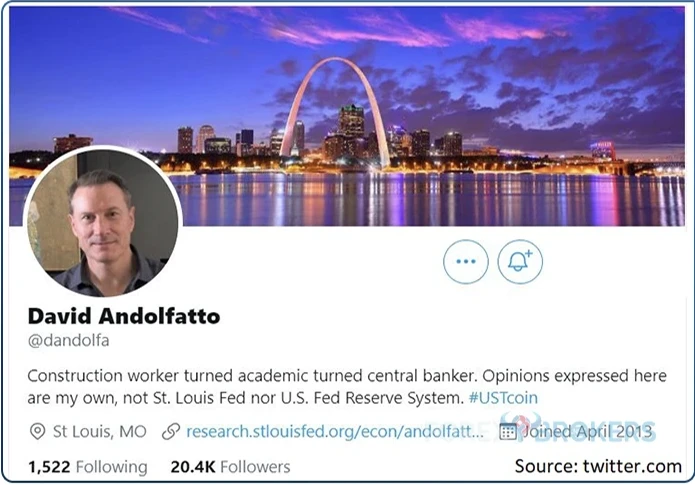Image resolution: width=695 pixels, height=485 pixels.
Task: Click the display name David Andolfatto
Action: pyautogui.click(x=124, y=316)
